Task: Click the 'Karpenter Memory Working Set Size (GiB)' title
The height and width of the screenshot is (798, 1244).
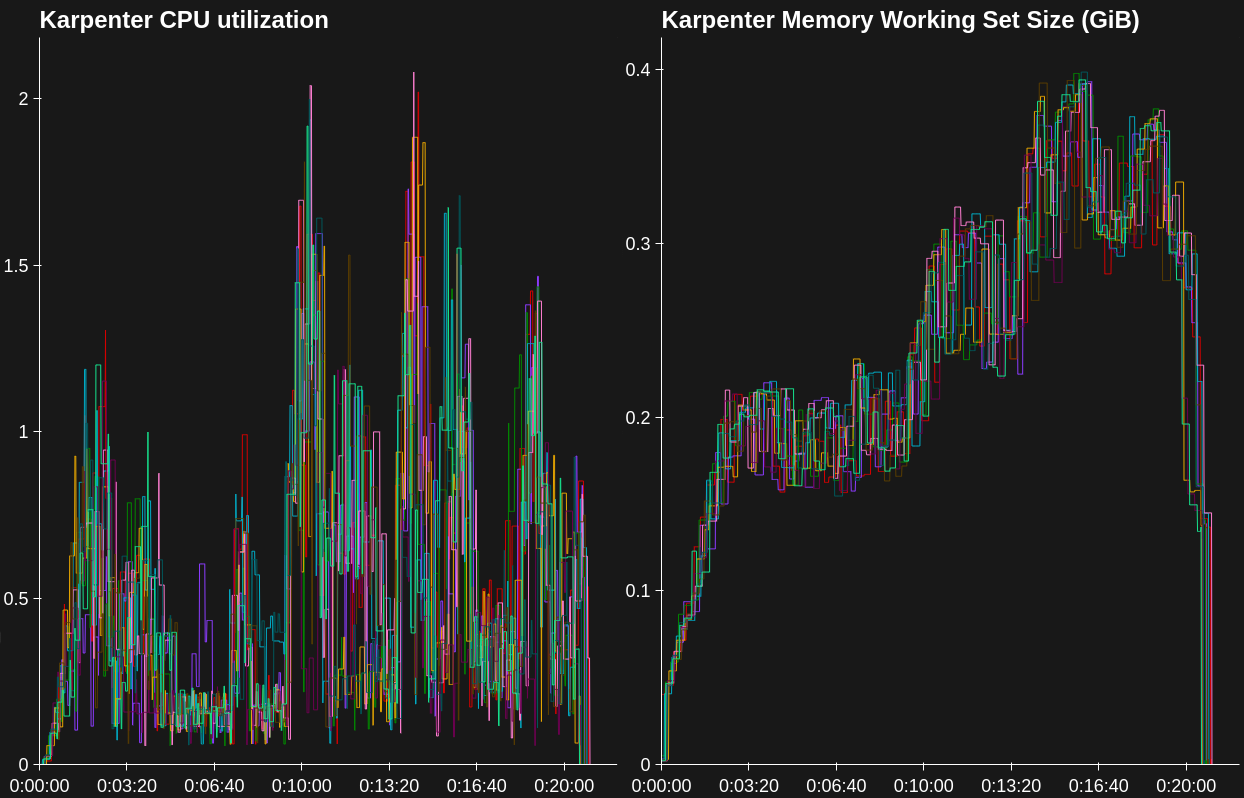Action: [900, 20]
